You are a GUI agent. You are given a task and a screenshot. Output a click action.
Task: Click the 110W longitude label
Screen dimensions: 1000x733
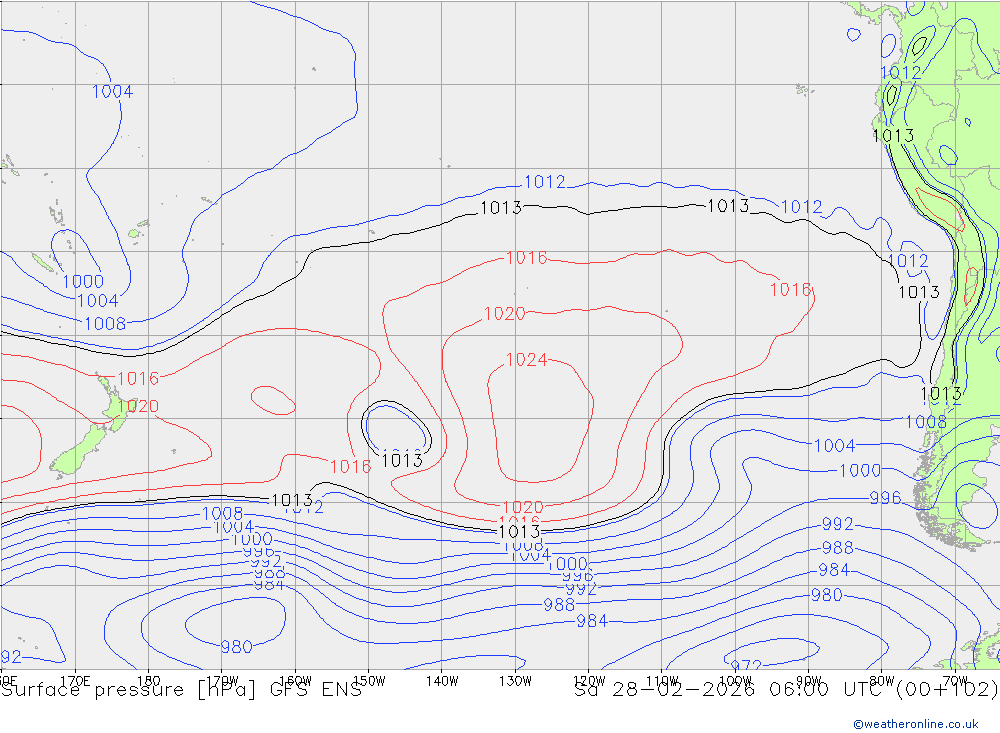[x=662, y=681]
